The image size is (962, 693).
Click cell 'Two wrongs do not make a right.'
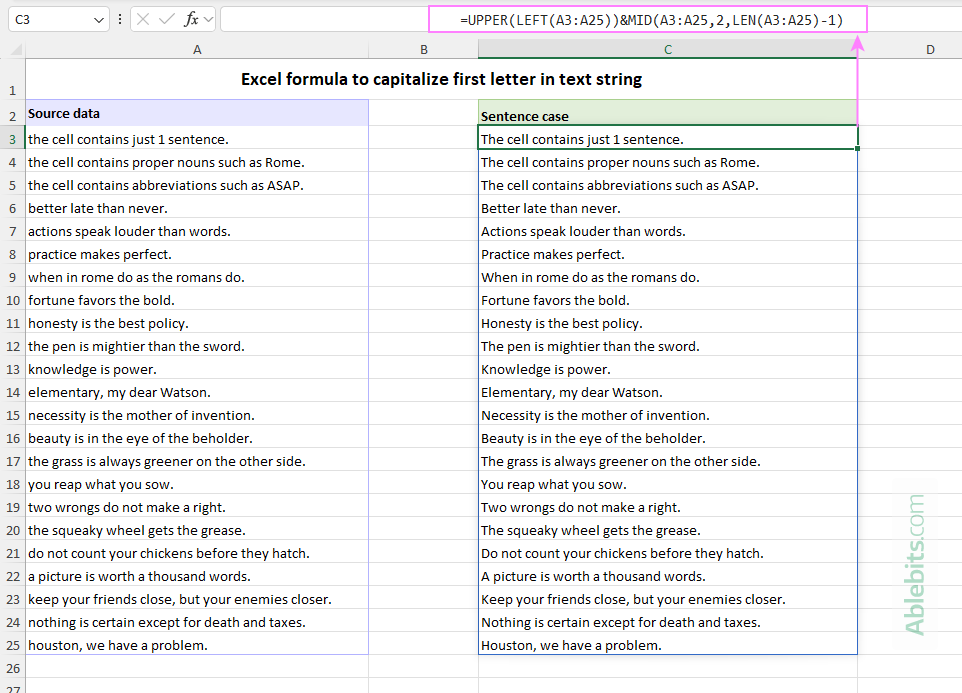(668, 507)
